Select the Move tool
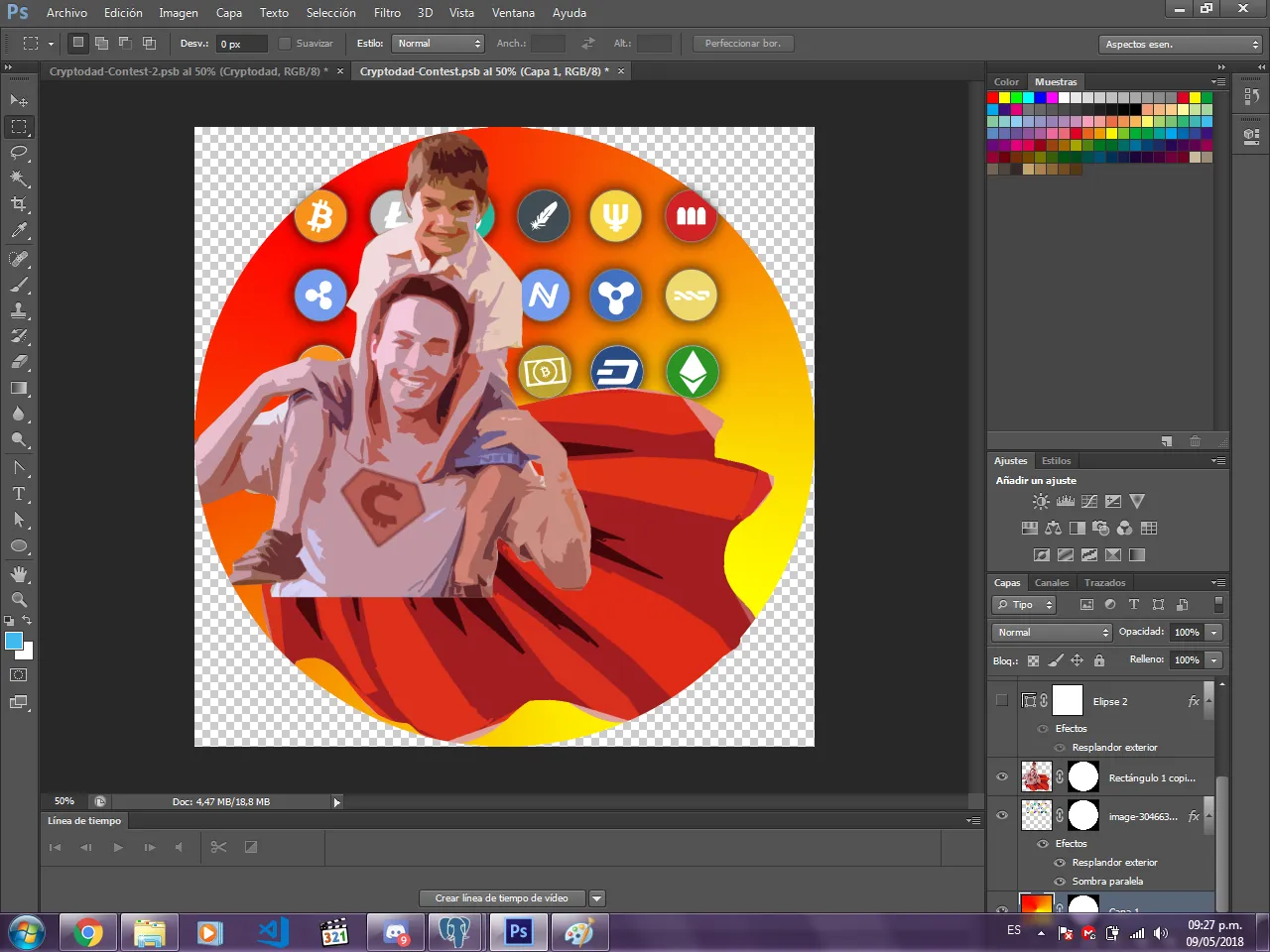This screenshot has width=1270, height=952. (x=19, y=100)
